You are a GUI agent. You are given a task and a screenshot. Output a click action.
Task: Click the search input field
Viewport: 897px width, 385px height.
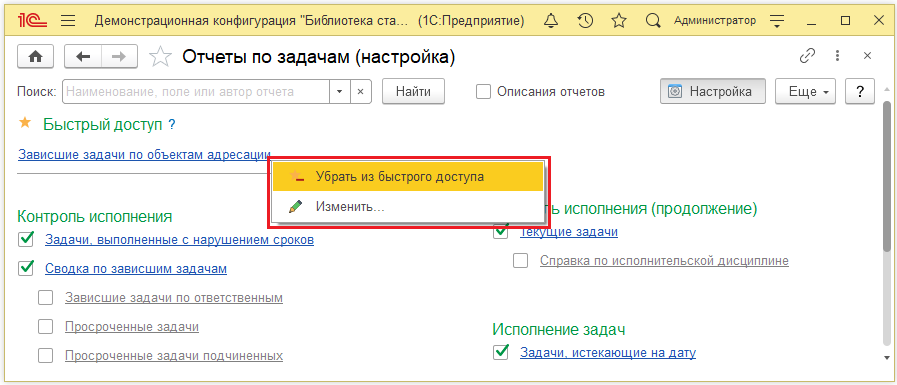coord(196,92)
